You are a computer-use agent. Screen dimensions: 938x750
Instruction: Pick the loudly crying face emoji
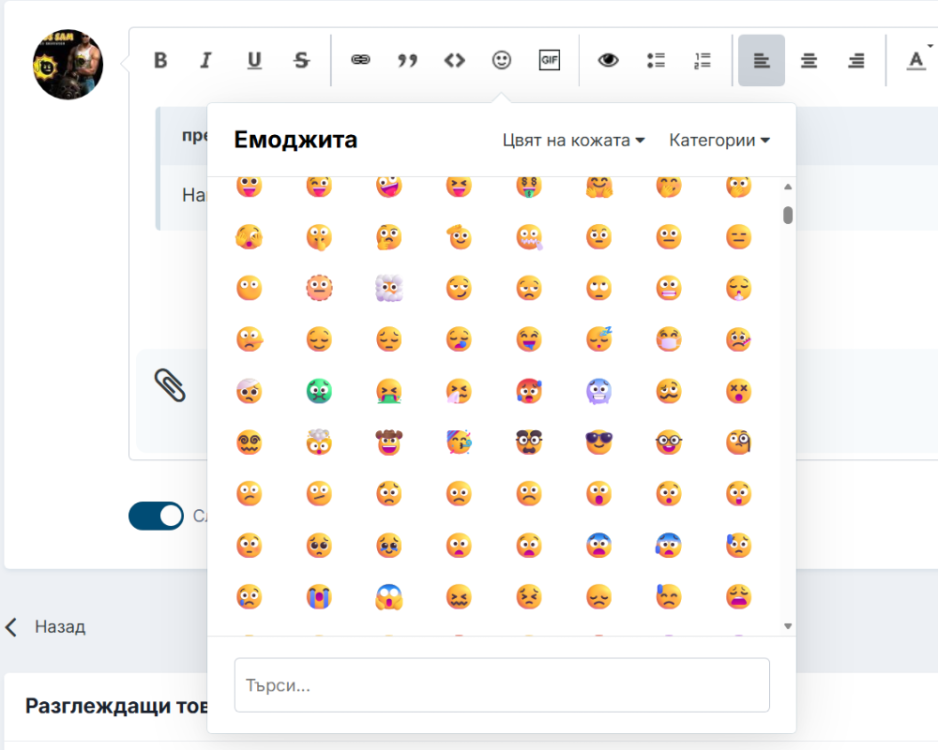point(319,597)
